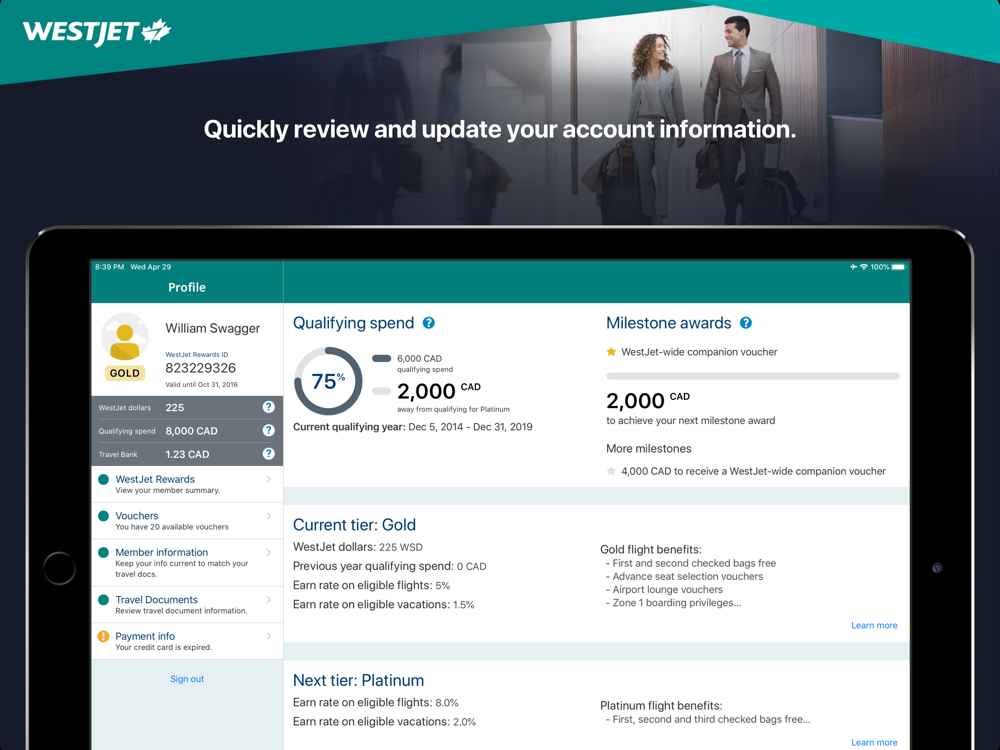Tap 'Zone 1 boarding privileges...' line
The width and height of the screenshot is (1000, 750).
tap(673, 603)
